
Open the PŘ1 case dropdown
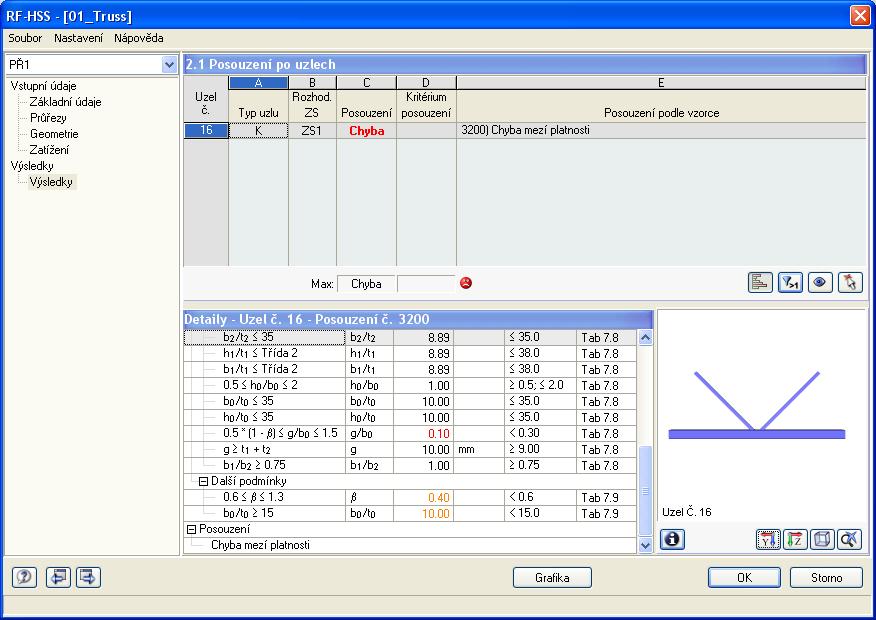click(x=169, y=65)
